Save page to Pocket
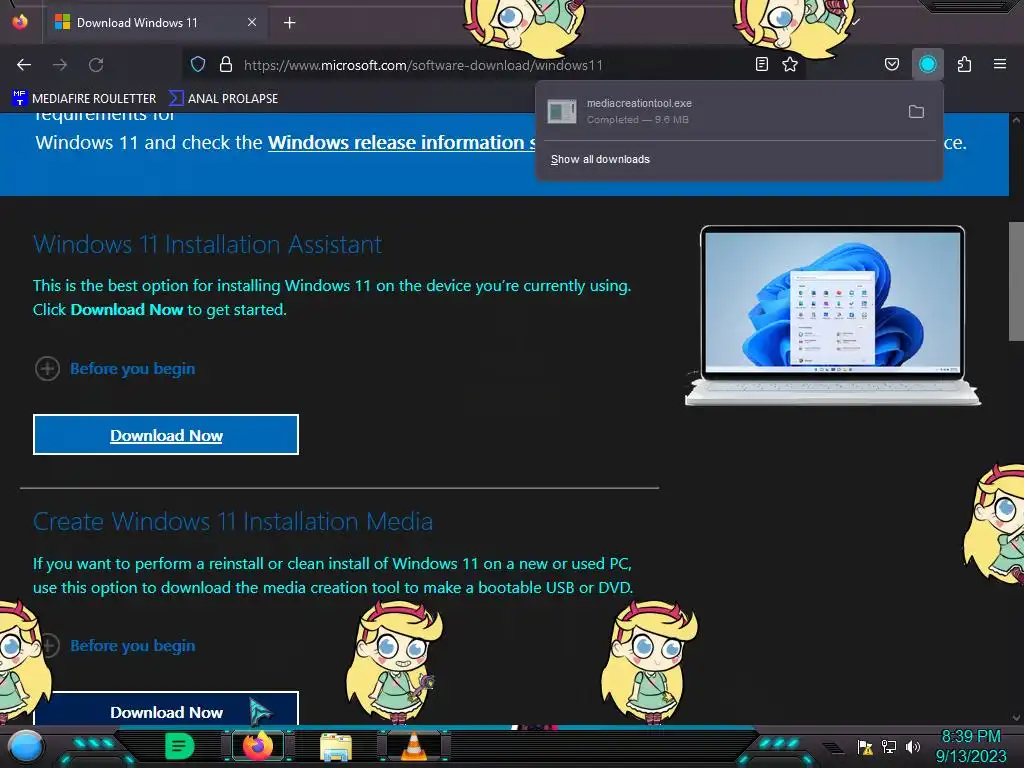The width and height of the screenshot is (1024, 768). pos(891,64)
